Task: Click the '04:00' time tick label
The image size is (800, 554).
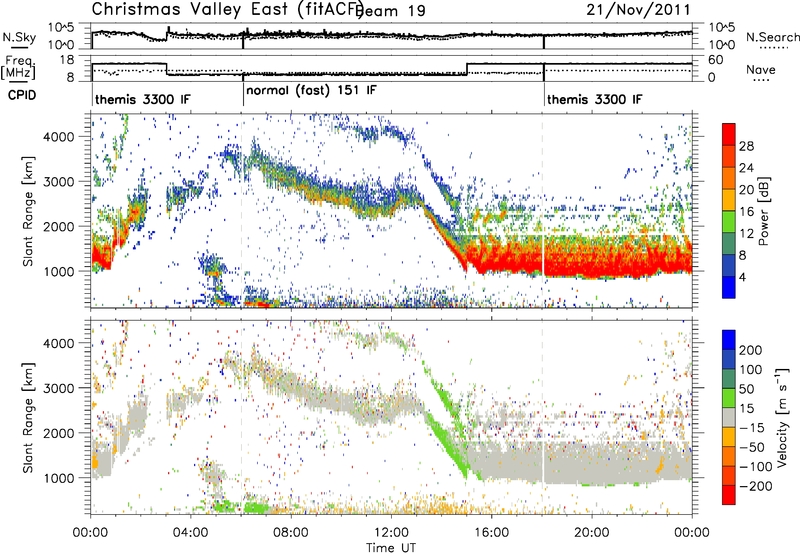Action: (191, 533)
